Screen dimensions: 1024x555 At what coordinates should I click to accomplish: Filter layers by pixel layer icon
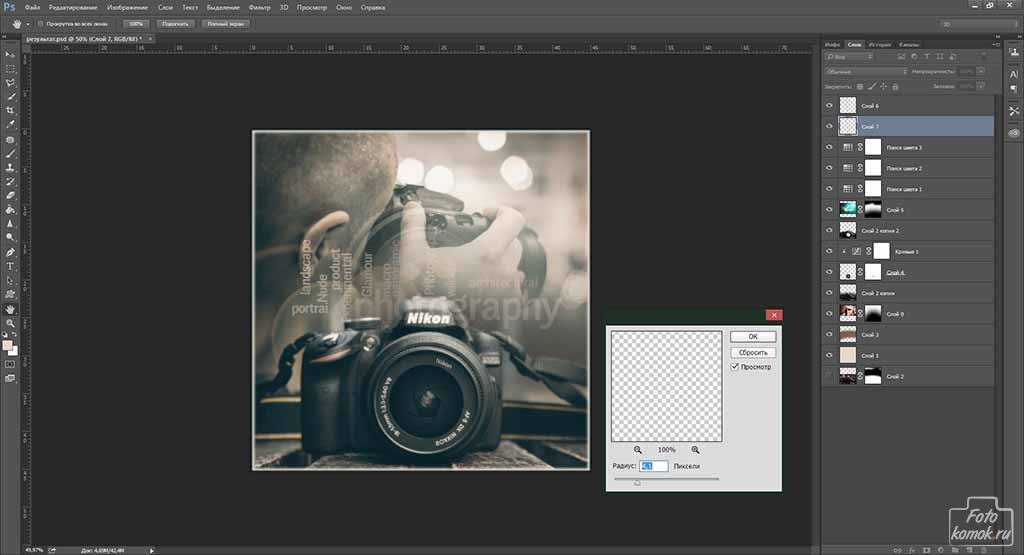(x=901, y=57)
